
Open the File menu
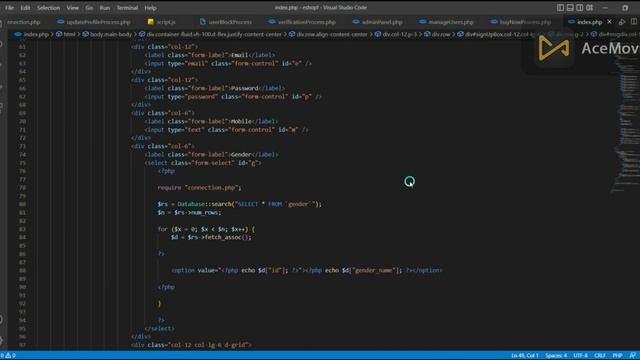click(9, 8)
